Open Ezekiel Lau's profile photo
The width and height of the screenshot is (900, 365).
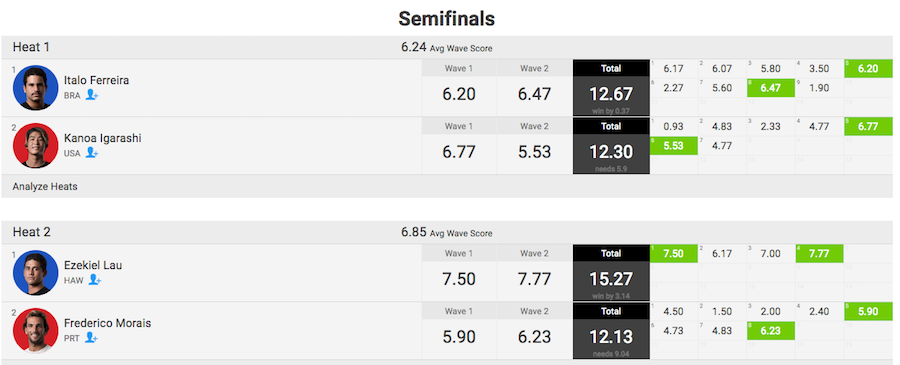click(x=36, y=273)
